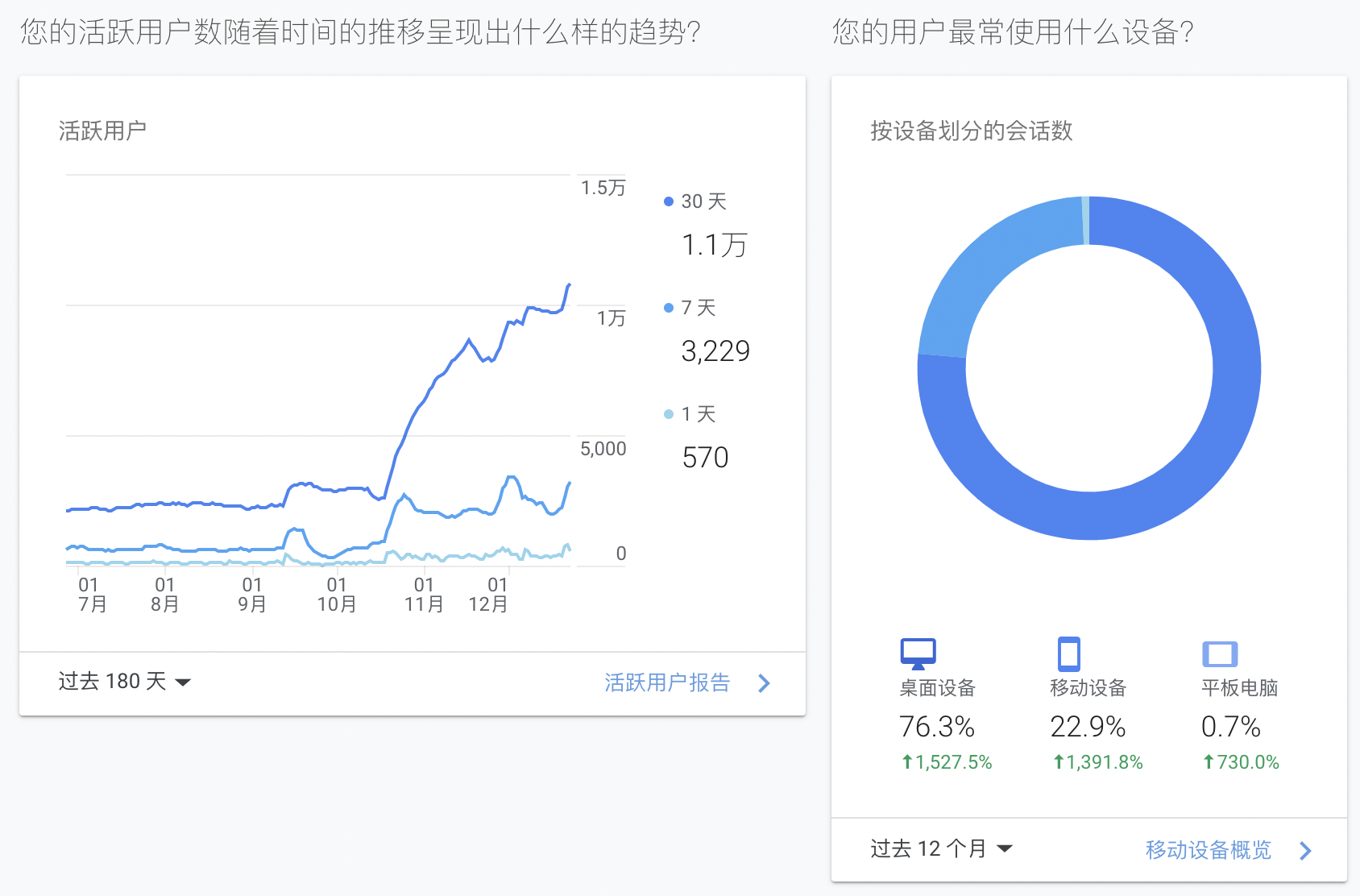1360x896 pixels.
Task: Click the 7 天 legend dot
Action: tap(668, 308)
